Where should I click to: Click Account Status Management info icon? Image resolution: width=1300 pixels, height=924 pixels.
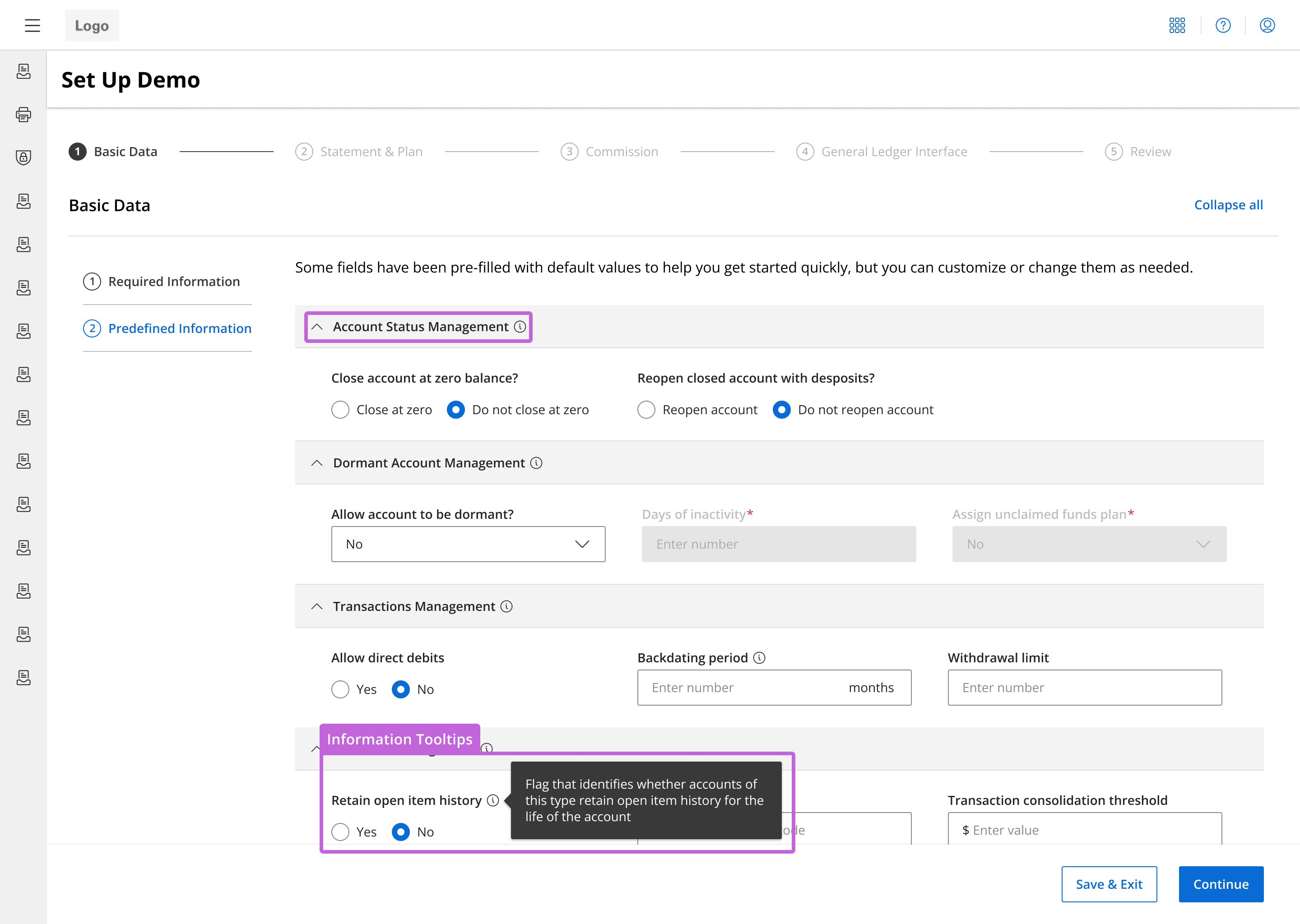click(520, 327)
